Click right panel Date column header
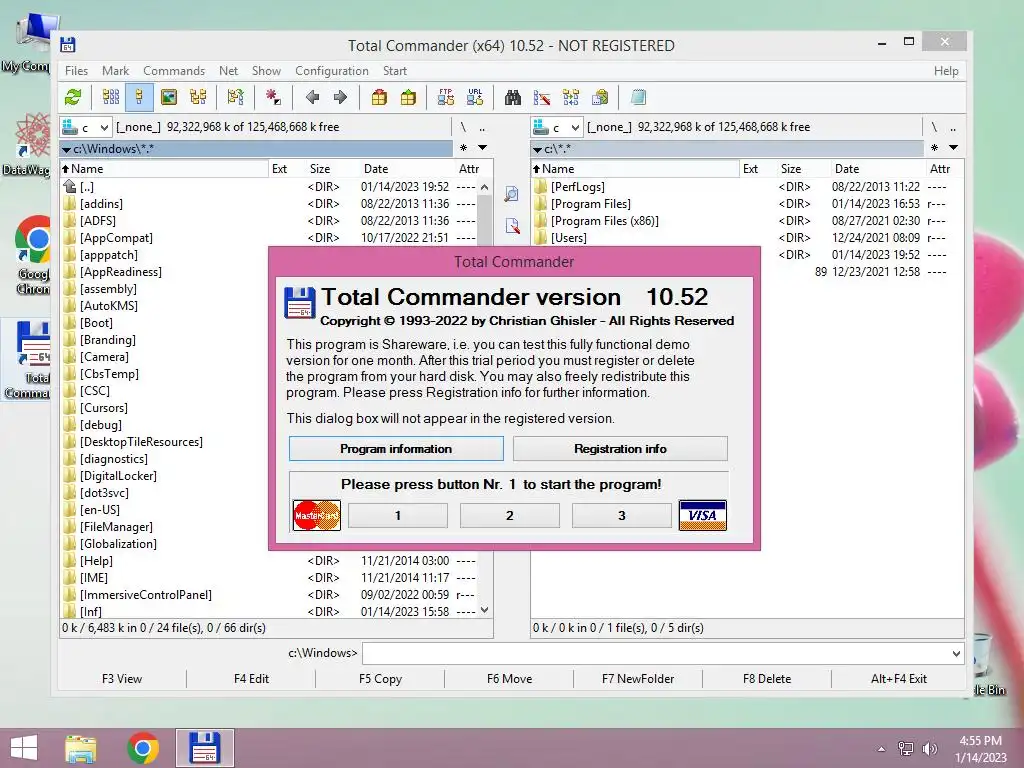The height and width of the screenshot is (768, 1024). click(877, 169)
